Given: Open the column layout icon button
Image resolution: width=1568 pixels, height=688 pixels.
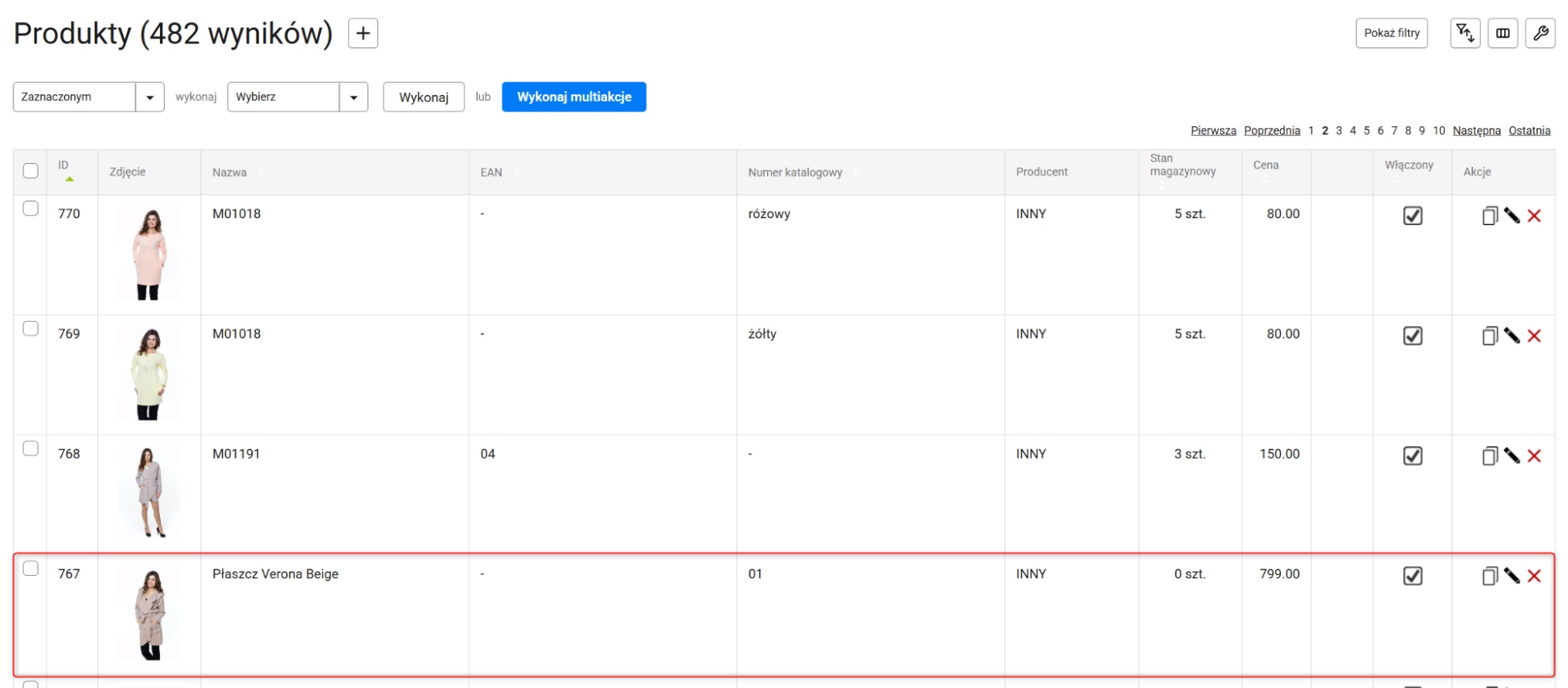Looking at the screenshot, I should coord(1502,33).
